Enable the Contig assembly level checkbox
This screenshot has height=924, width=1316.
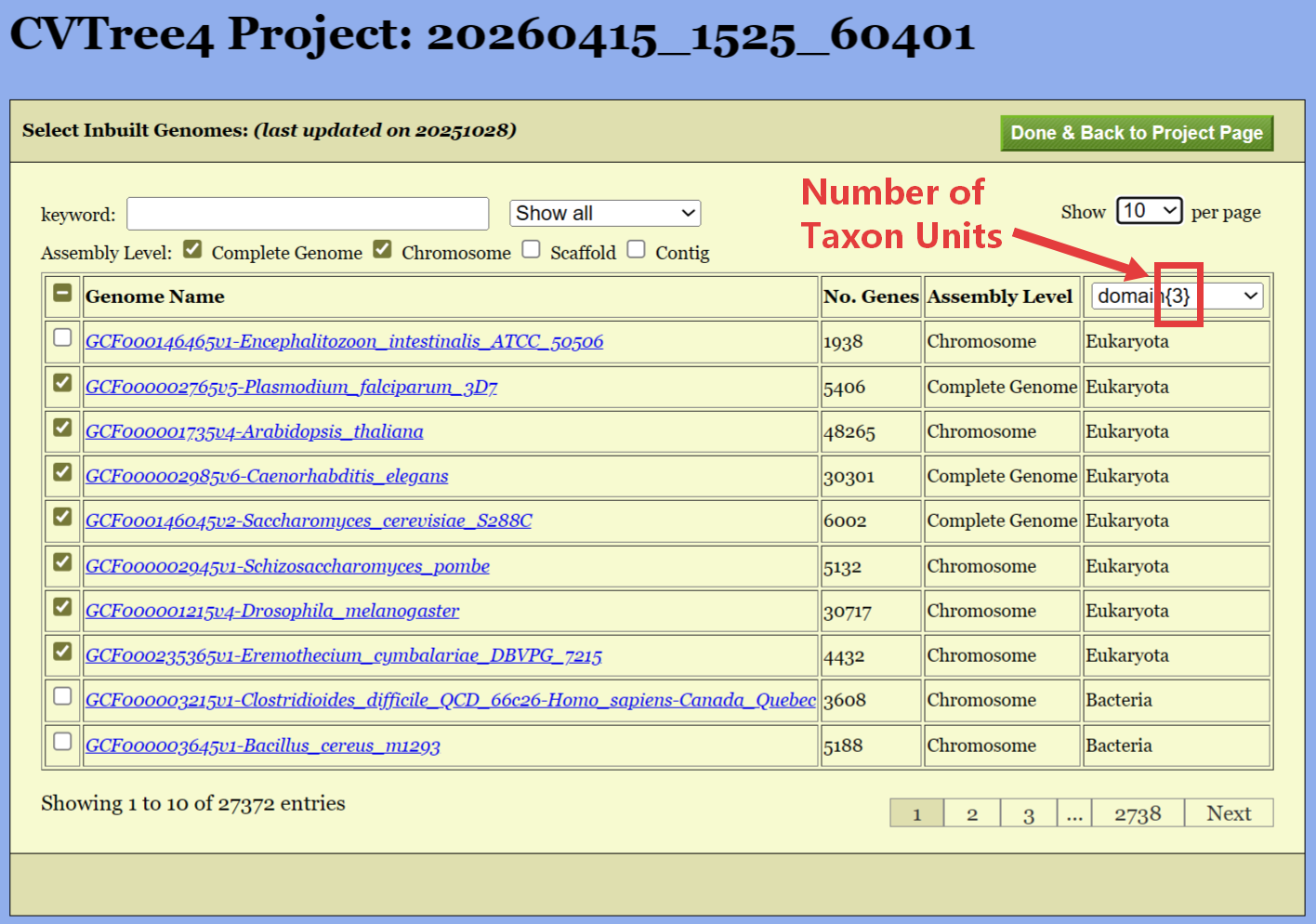636,249
